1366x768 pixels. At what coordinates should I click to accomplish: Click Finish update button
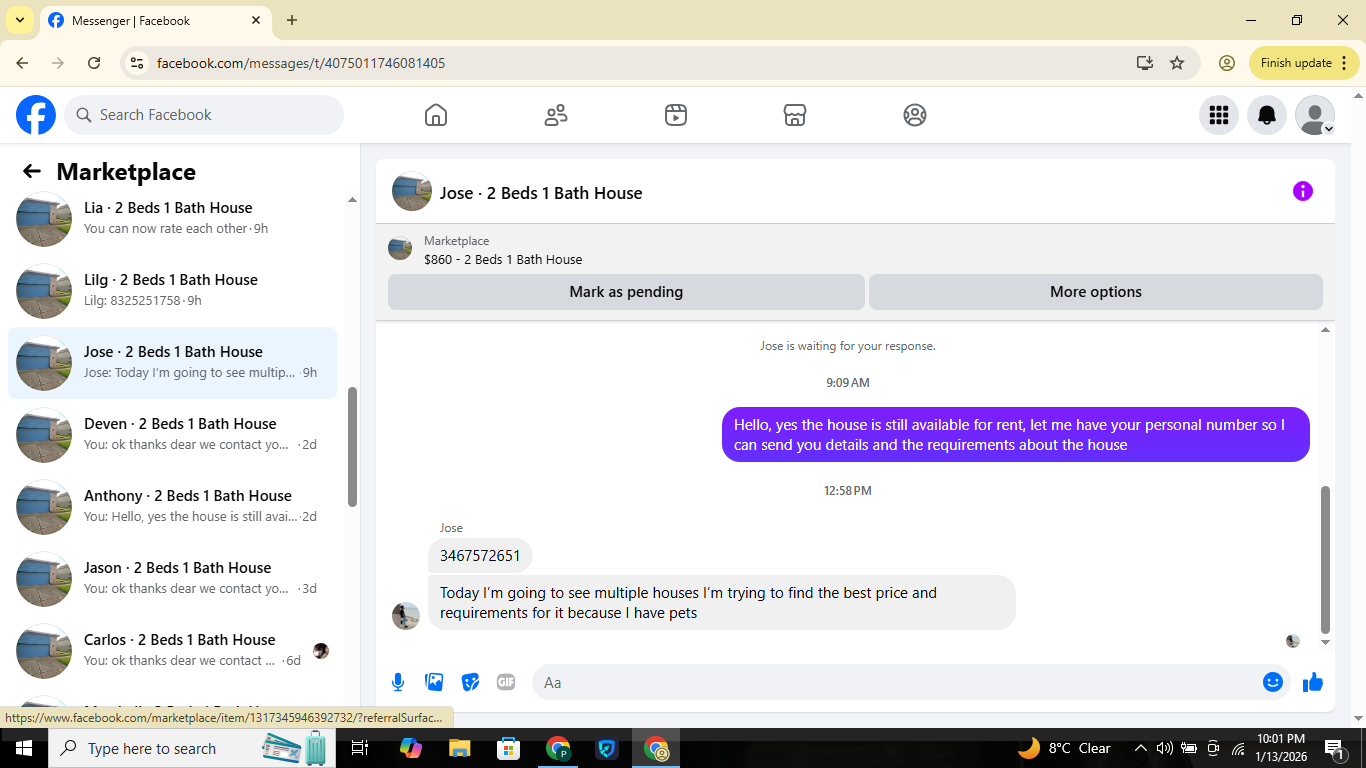[1304, 63]
